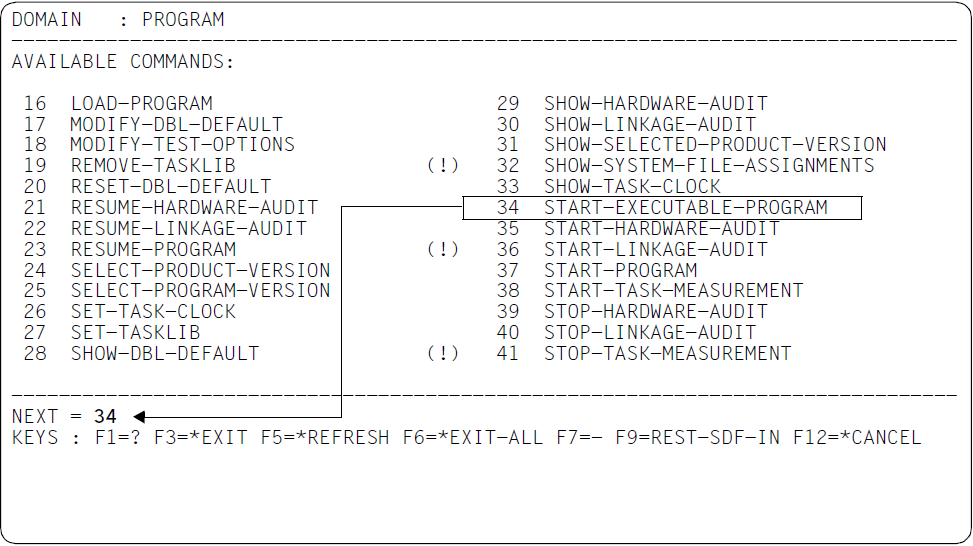The width and height of the screenshot is (973, 546).
Task: Click the NEXT input field value 34
Action: pos(105,416)
